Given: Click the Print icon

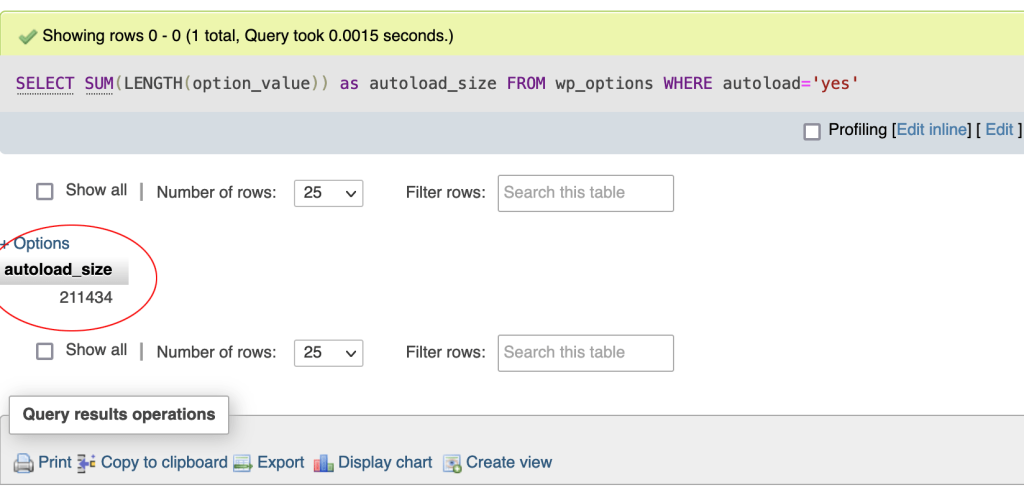Looking at the screenshot, I should (x=24, y=463).
